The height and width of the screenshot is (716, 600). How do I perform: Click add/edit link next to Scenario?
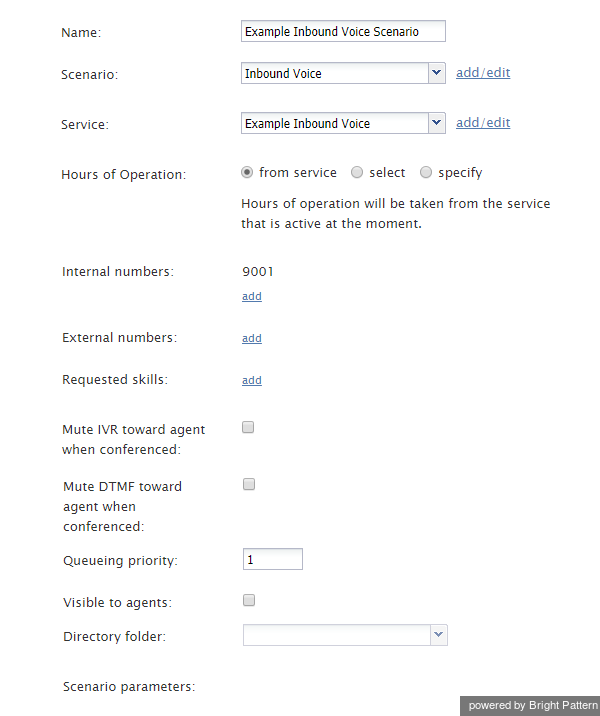pos(483,73)
